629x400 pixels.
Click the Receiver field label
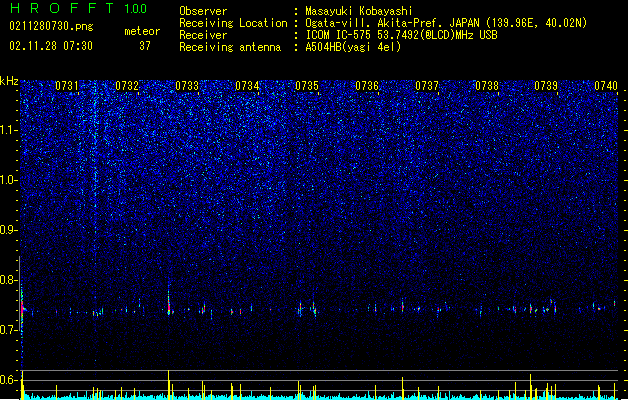coord(203,35)
